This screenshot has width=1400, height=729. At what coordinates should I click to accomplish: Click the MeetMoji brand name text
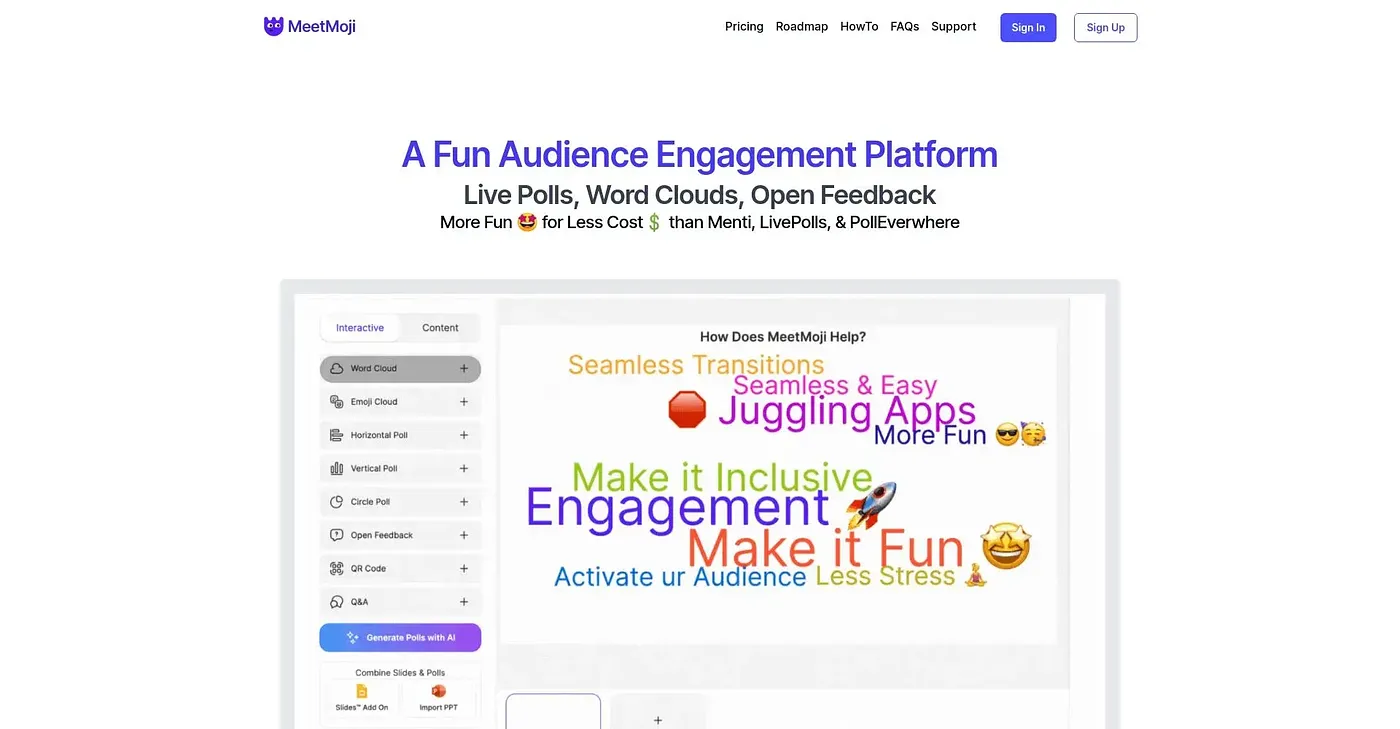tap(322, 27)
